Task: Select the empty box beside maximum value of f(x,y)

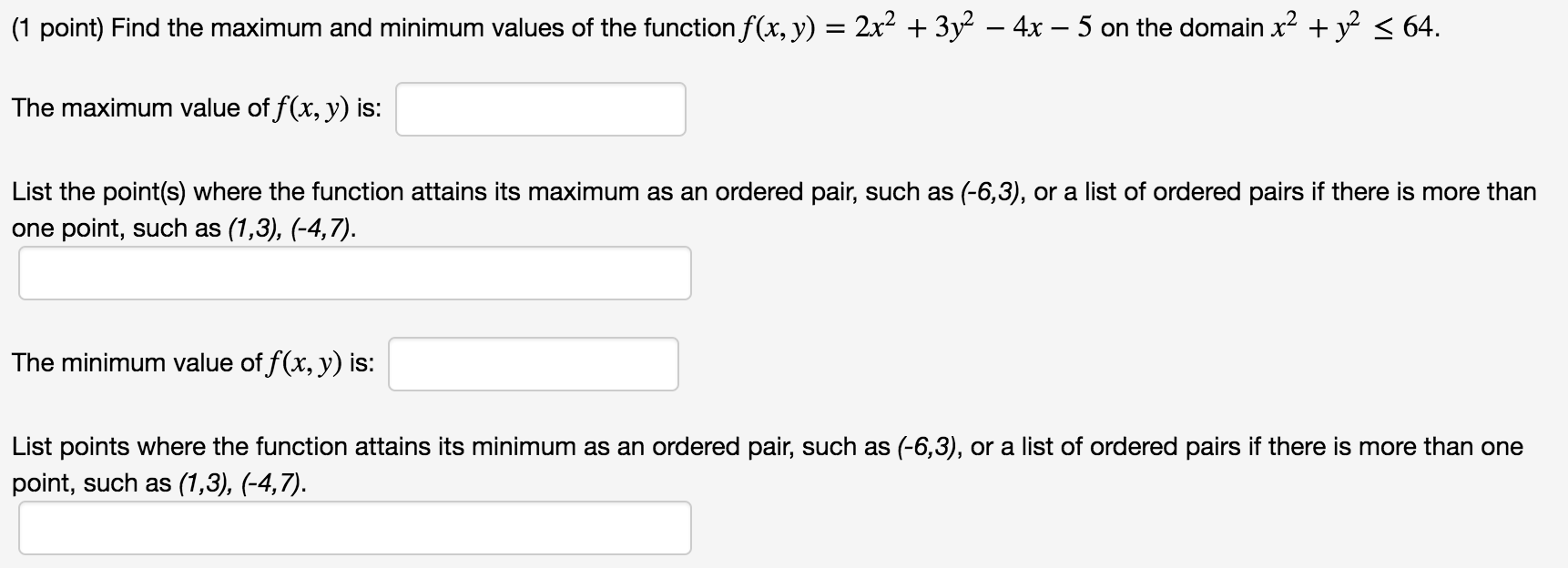Action: tap(540, 109)
